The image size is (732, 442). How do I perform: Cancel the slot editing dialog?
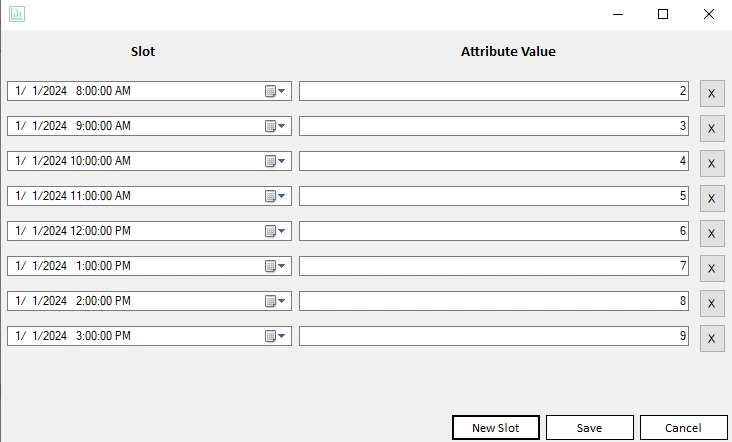point(683,428)
